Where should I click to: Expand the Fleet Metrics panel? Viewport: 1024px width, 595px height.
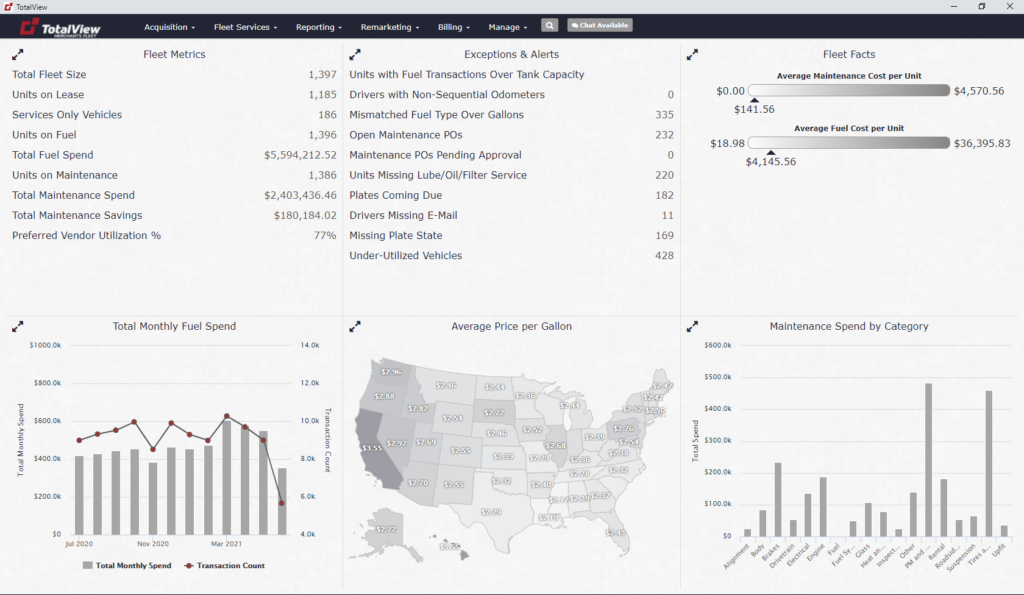17,55
